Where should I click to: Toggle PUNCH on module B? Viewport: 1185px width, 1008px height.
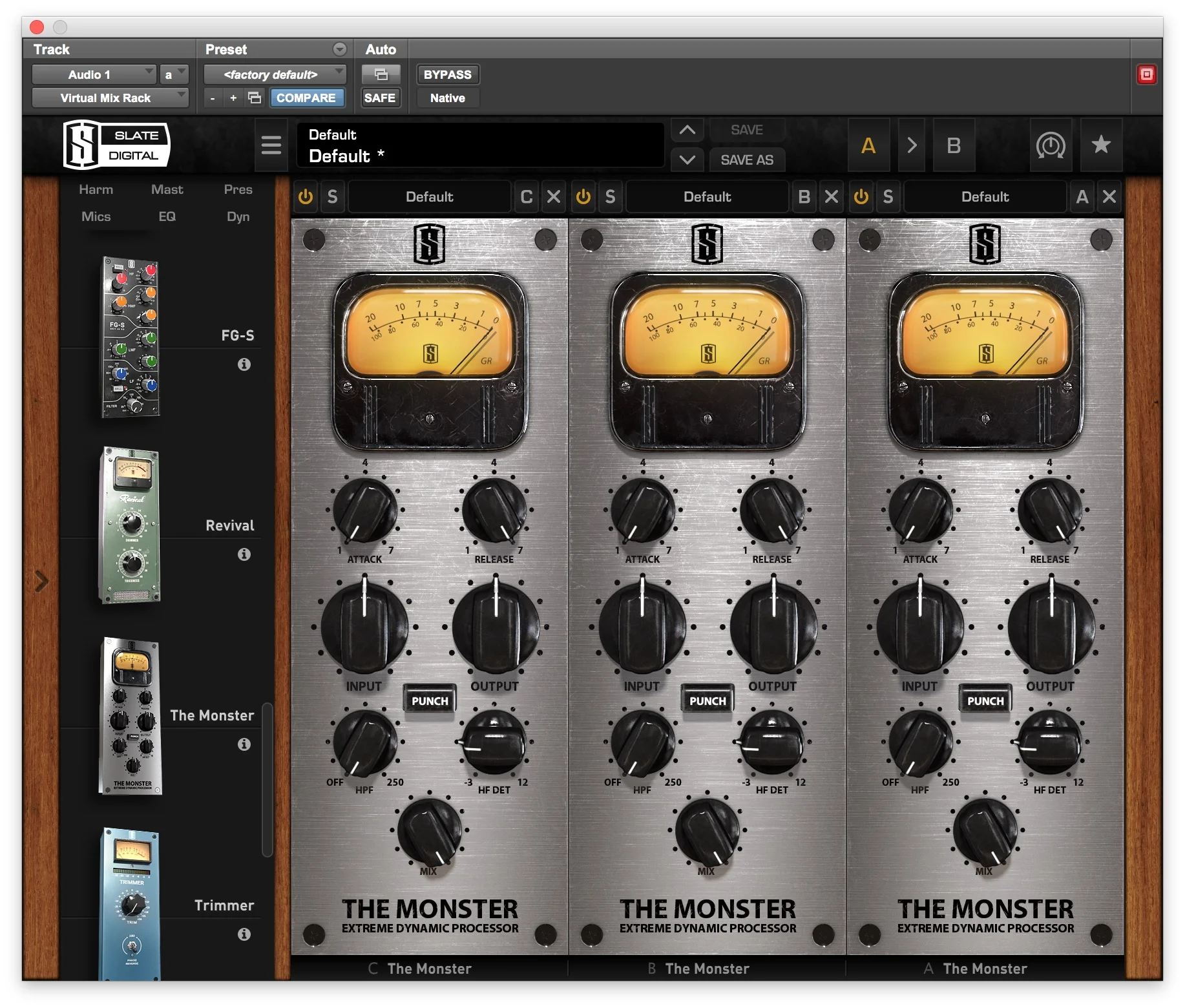click(x=708, y=700)
